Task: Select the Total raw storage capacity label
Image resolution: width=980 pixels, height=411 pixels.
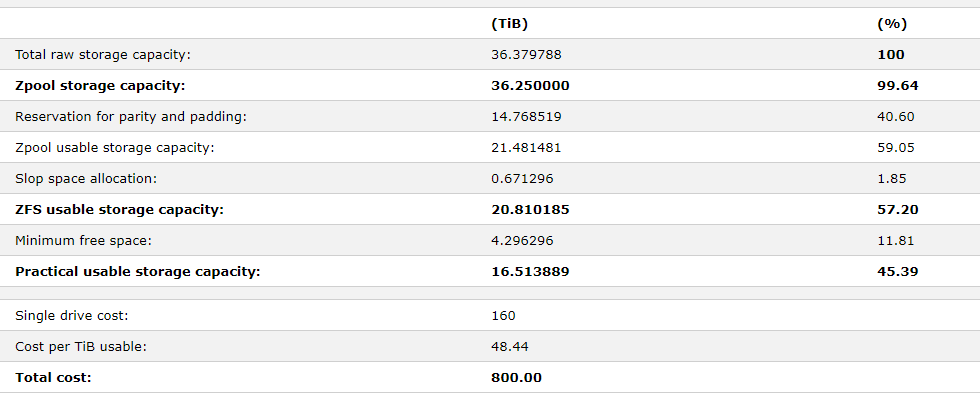Action: pyautogui.click(x=102, y=54)
